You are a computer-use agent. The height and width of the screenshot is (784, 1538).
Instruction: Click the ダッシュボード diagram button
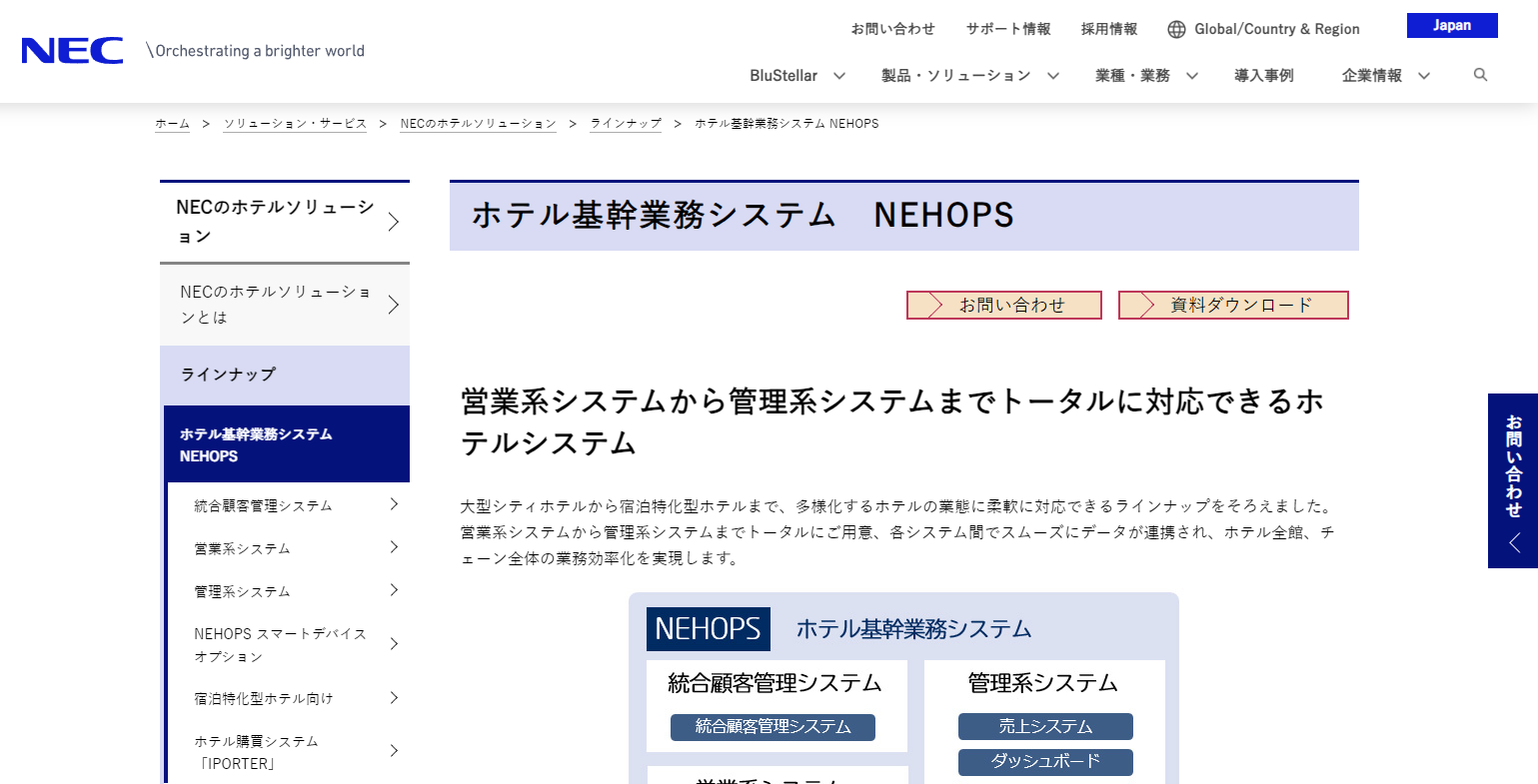[1045, 762]
